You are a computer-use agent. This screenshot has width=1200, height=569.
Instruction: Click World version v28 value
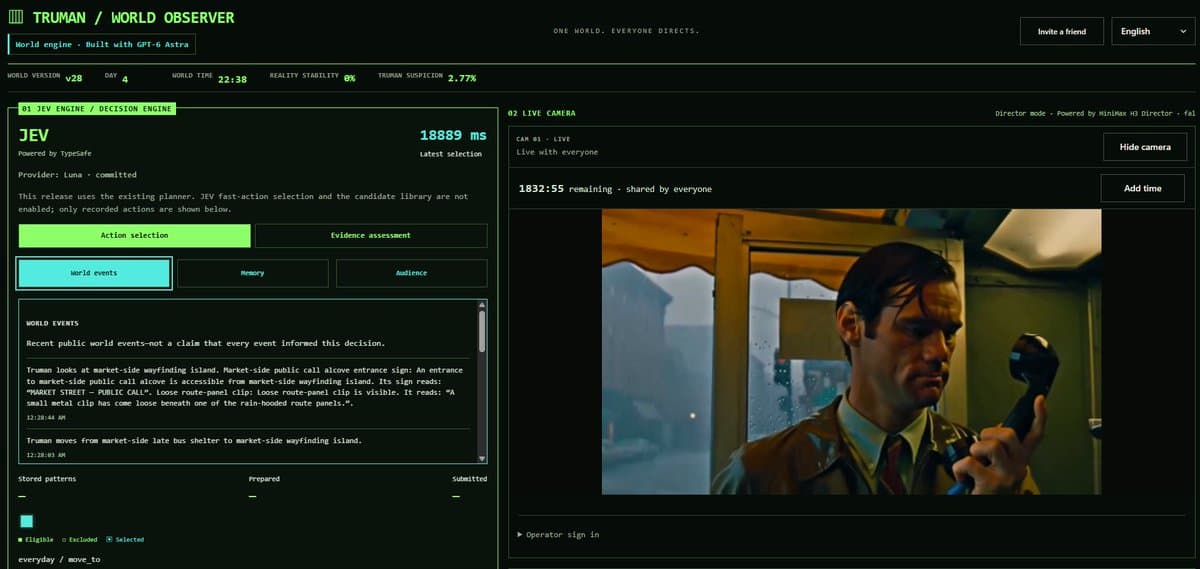[x=73, y=78]
